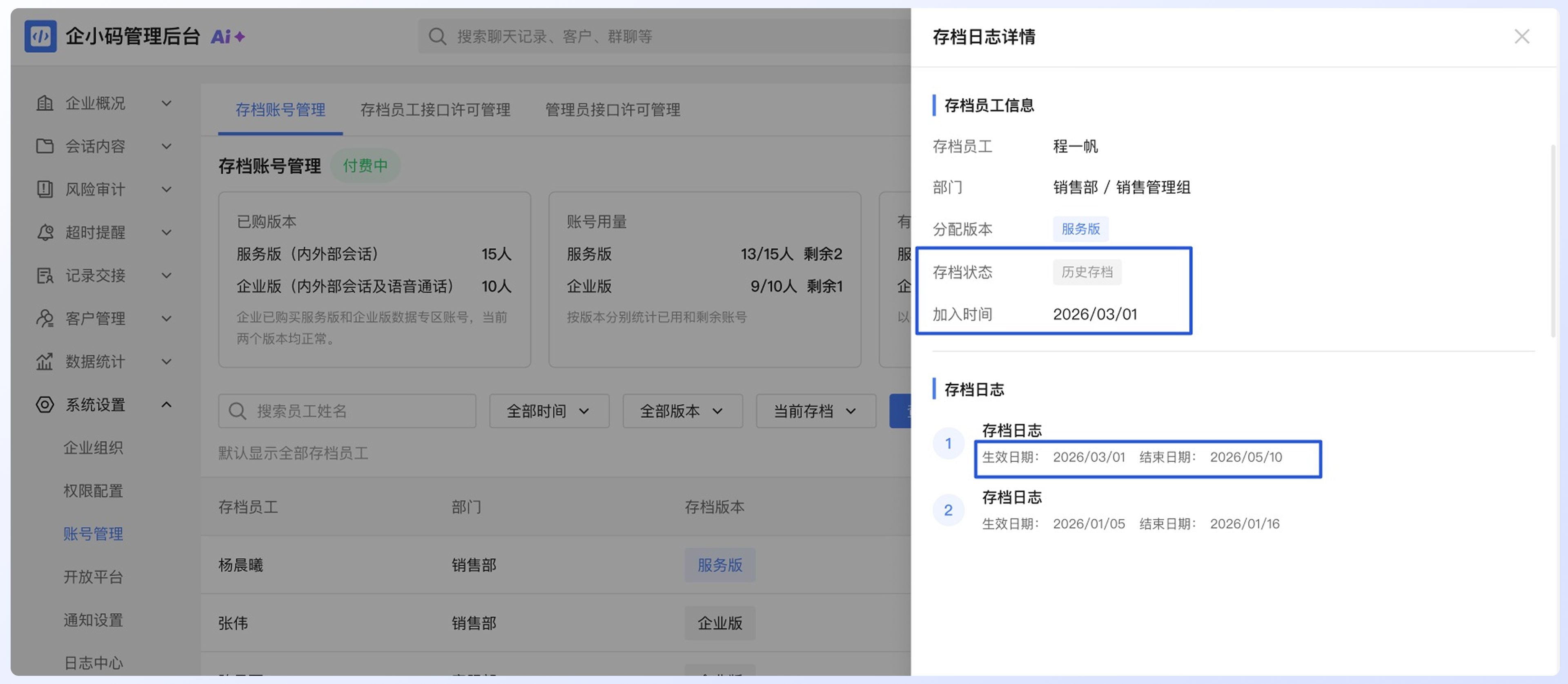Click log entry number 2 circle
The image size is (1568, 684).
[x=948, y=510]
